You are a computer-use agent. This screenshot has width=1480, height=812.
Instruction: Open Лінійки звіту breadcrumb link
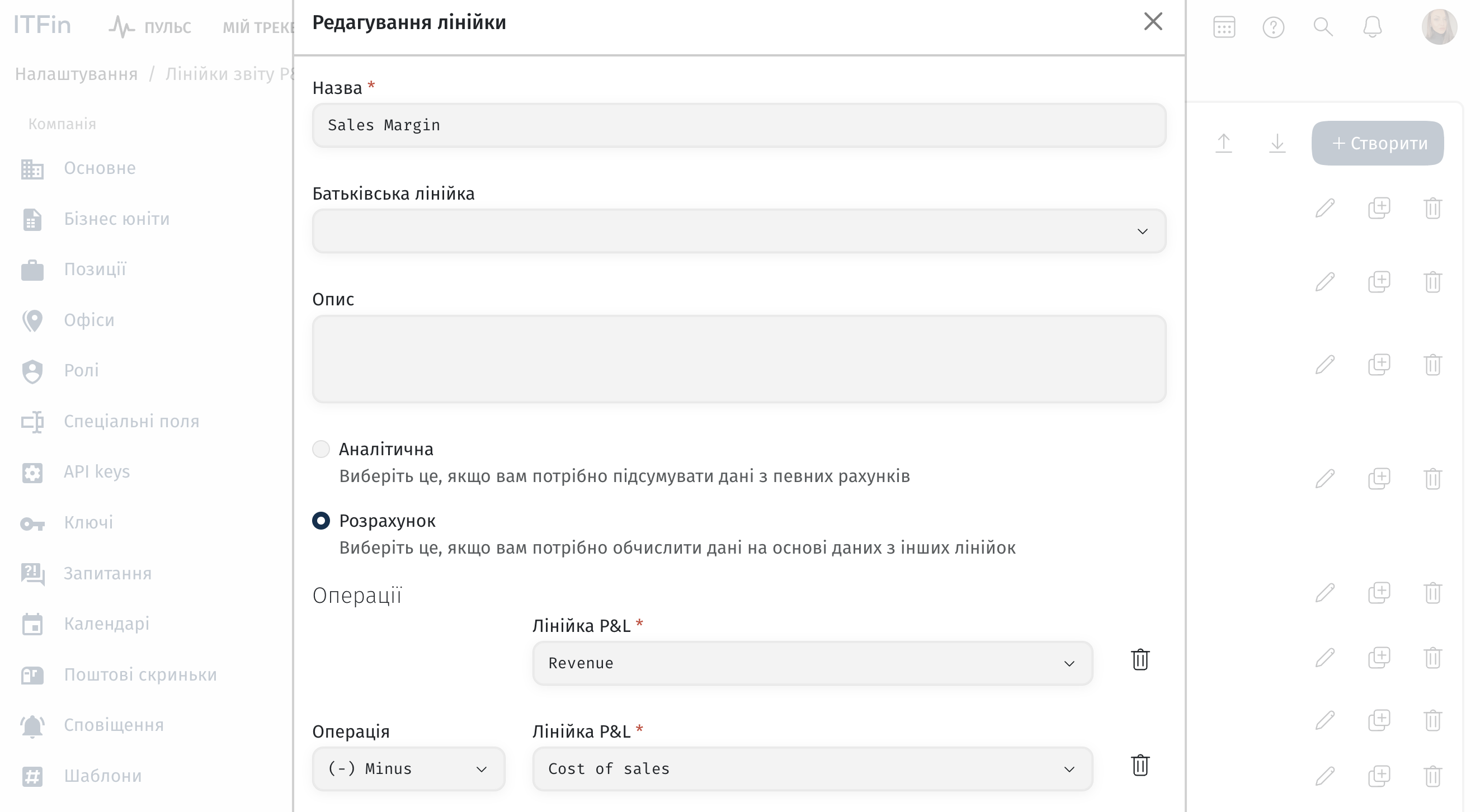(229, 74)
